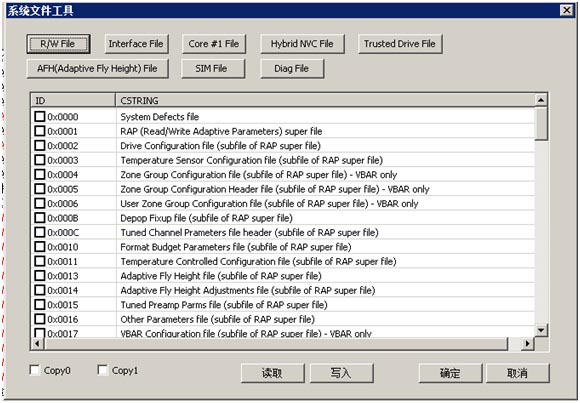Tick checkbox for 0x0002 Drive Configuration file
This screenshot has height=403, width=580.
point(40,145)
